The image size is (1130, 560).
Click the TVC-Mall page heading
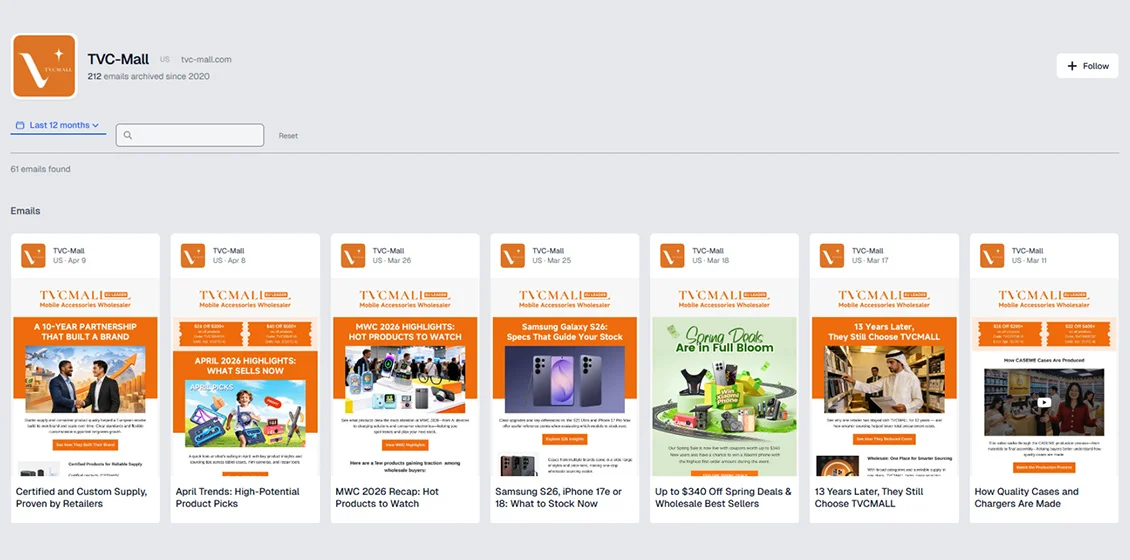118,59
